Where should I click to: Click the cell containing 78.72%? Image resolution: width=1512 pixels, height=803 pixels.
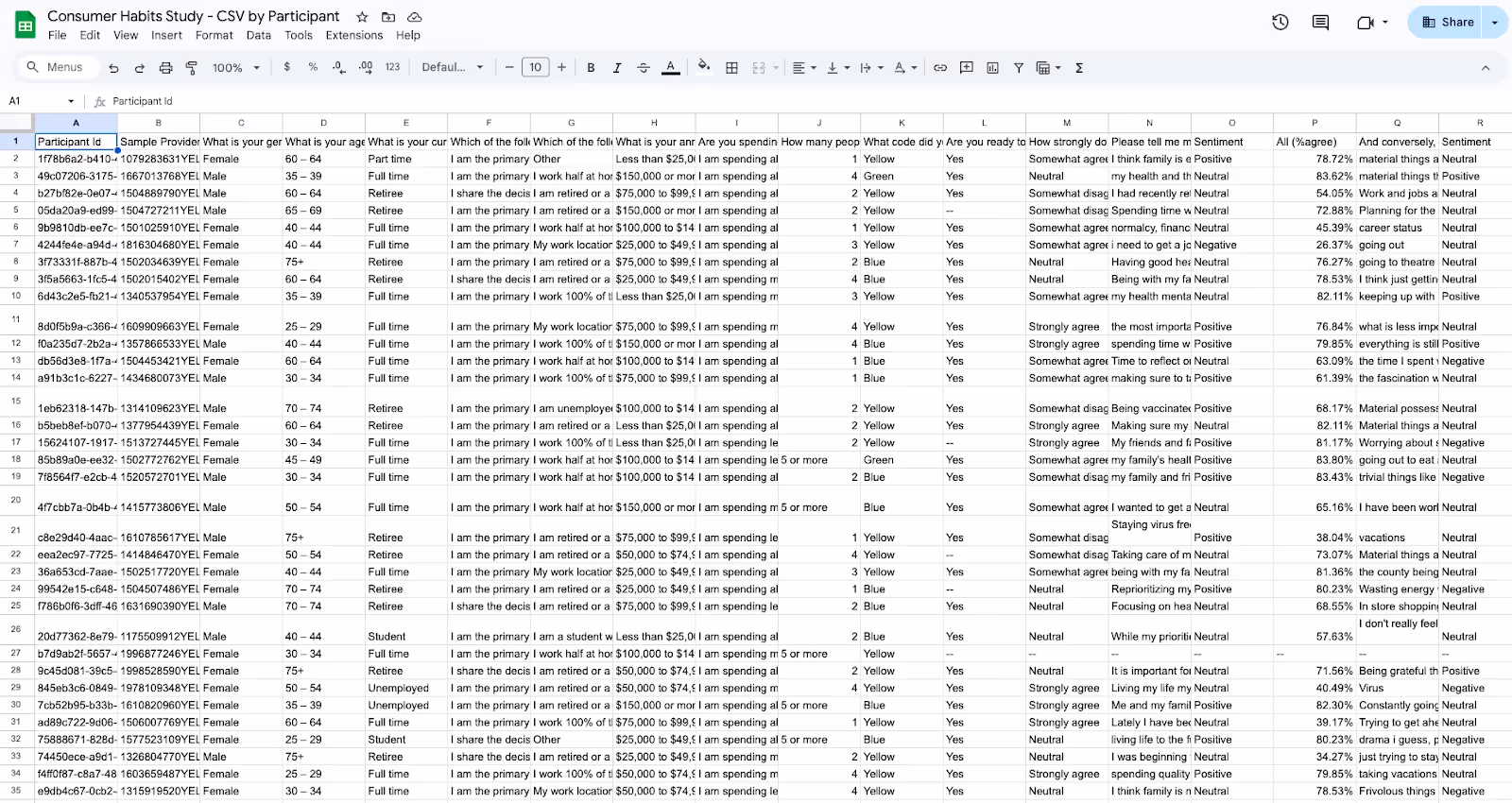tap(1314, 159)
